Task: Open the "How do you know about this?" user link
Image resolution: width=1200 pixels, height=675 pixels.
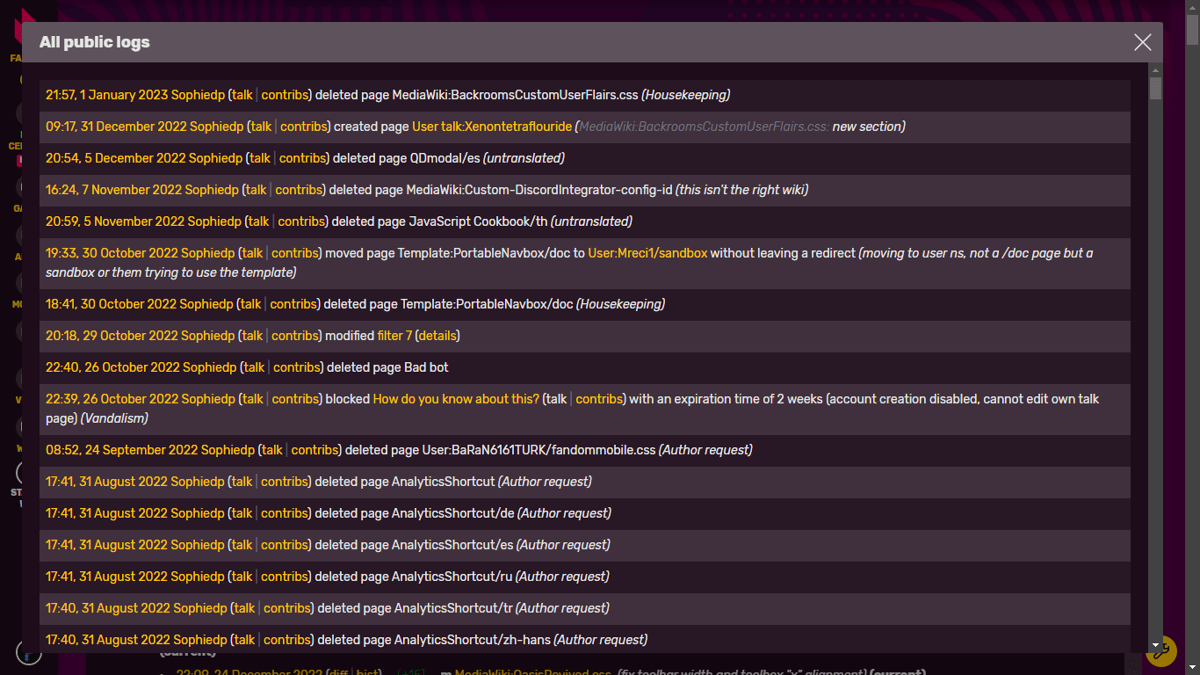Action: (x=456, y=398)
